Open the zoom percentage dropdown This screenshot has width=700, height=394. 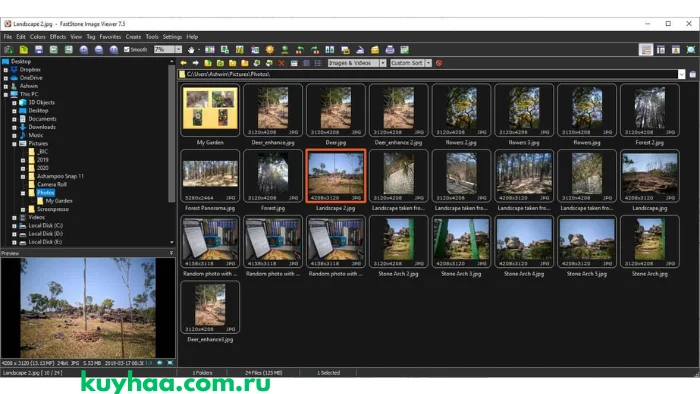[179, 50]
